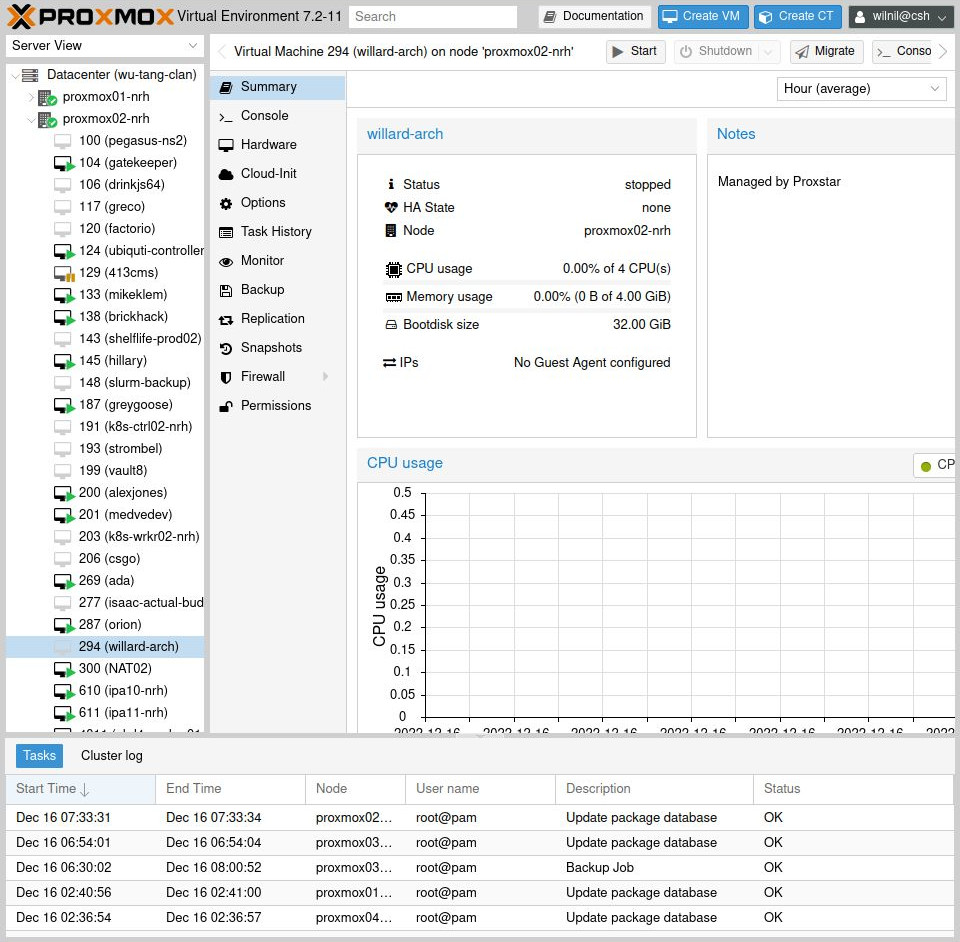Viewport: 960px width, 942px height.
Task: Click the IPs exchange arrows icon
Action: (389, 363)
